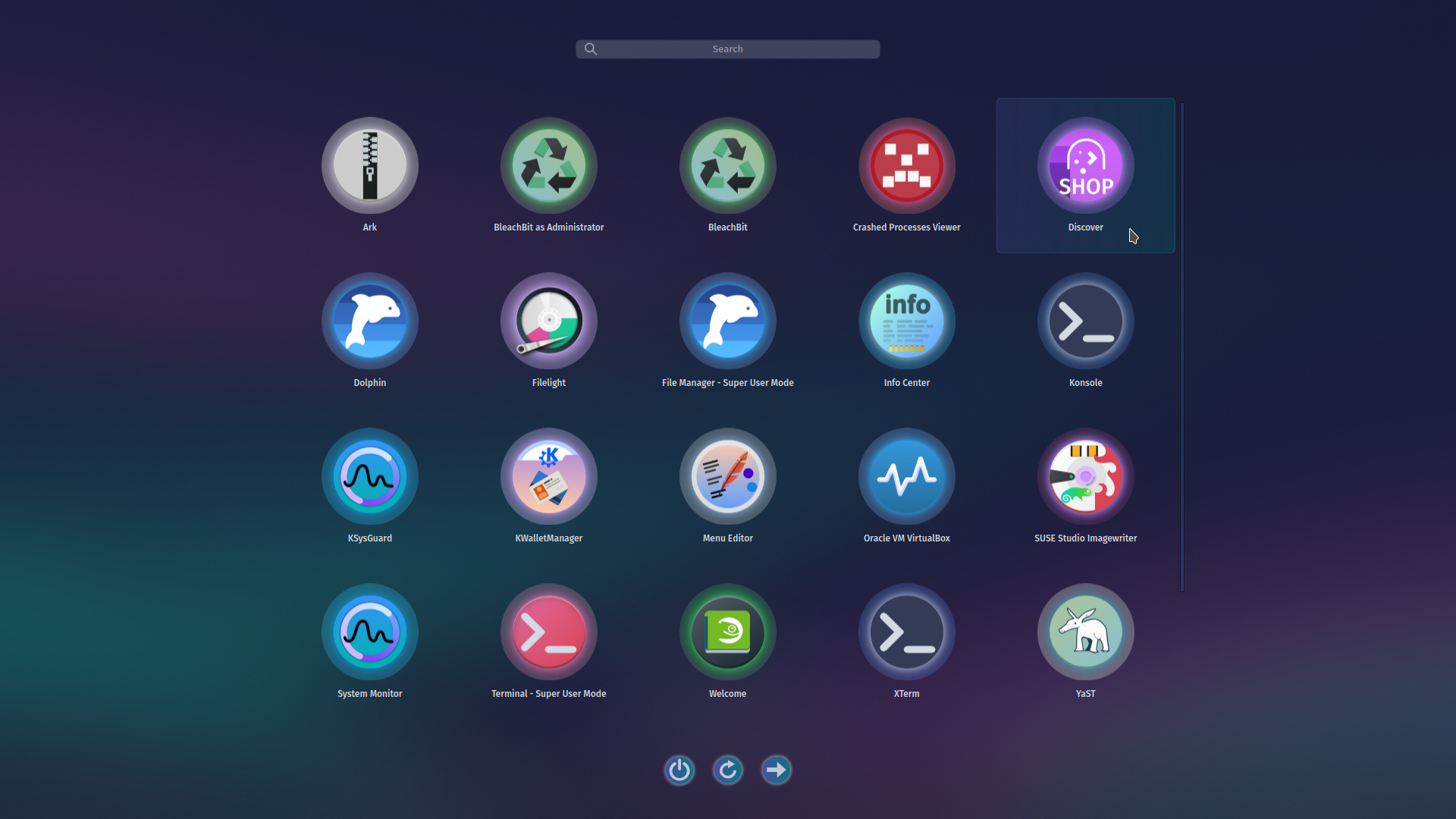Click the logout arrow button

[777, 770]
